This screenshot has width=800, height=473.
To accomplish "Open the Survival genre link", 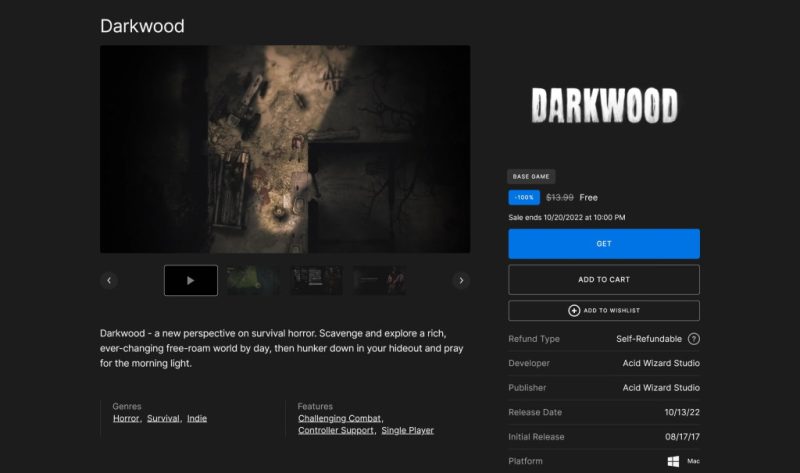I will click(x=163, y=418).
